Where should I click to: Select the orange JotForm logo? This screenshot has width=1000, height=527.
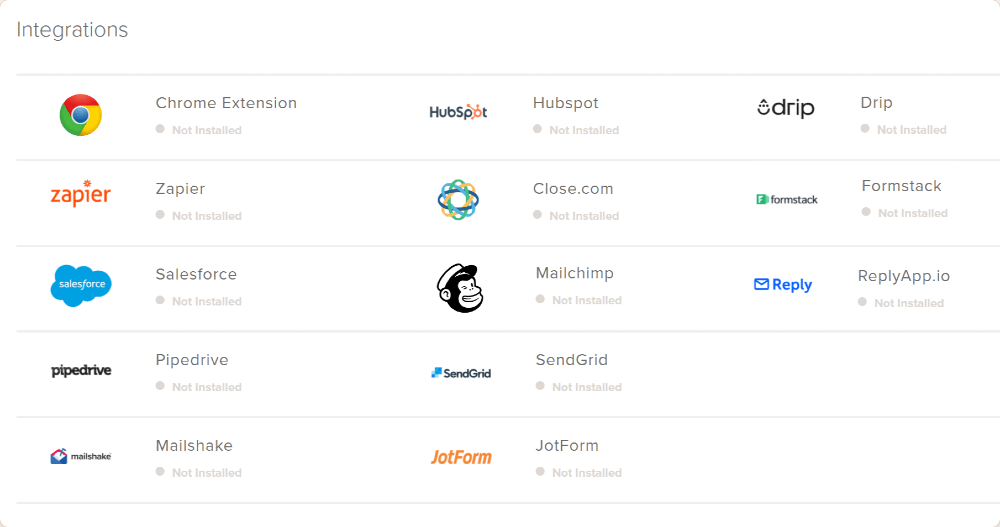coord(461,457)
